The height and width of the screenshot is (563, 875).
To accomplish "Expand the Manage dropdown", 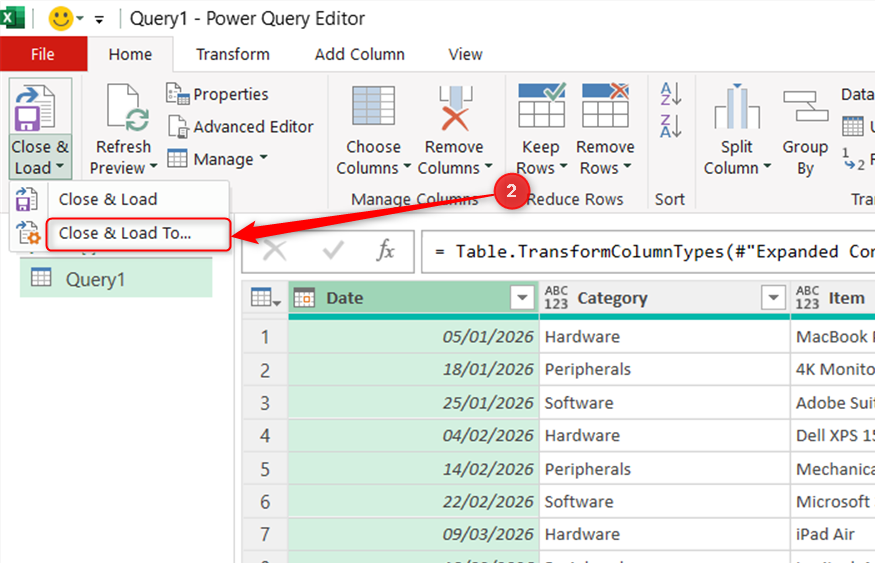I will click(217, 159).
